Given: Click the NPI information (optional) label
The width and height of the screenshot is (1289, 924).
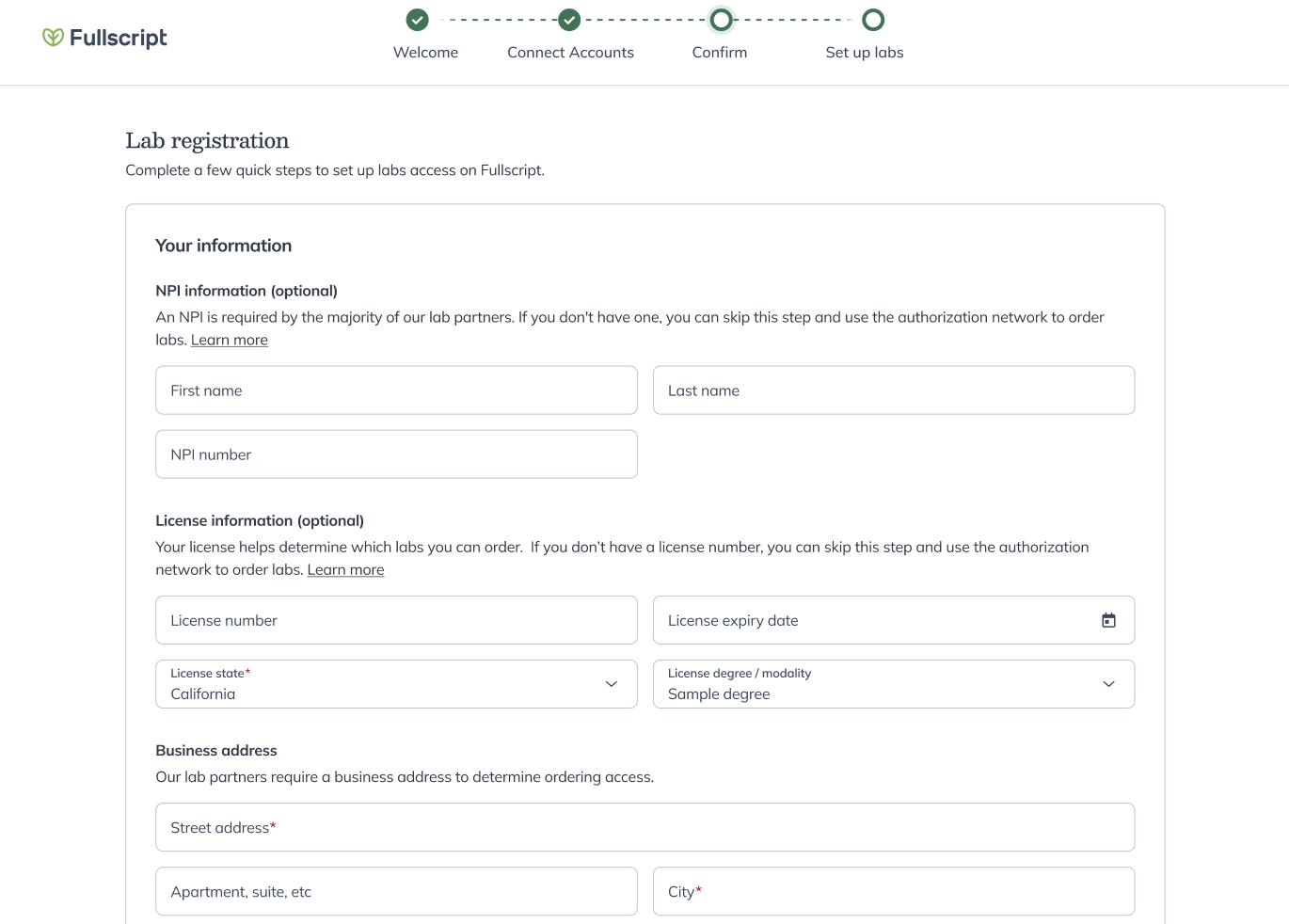Looking at the screenshot, I should pyautogui.click(x=247, y=291).
